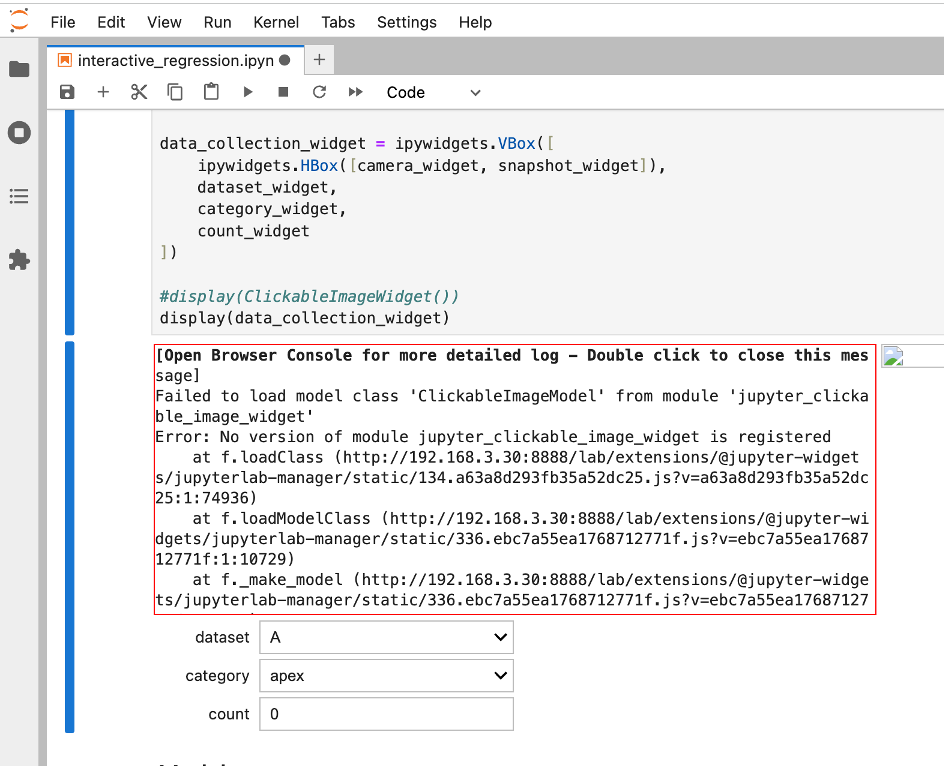This screenshot has height=766, width=944.
Task: Open the Settings menu
Action: pos(407,22)
